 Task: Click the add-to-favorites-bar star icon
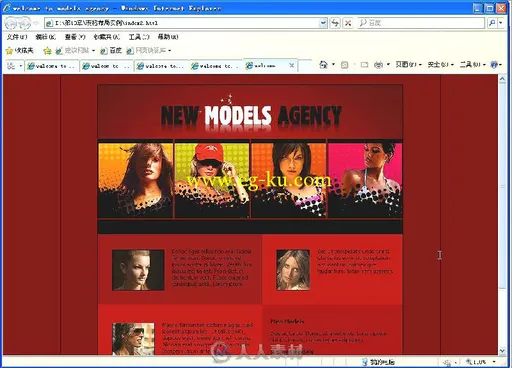click(x=47, y=51)
